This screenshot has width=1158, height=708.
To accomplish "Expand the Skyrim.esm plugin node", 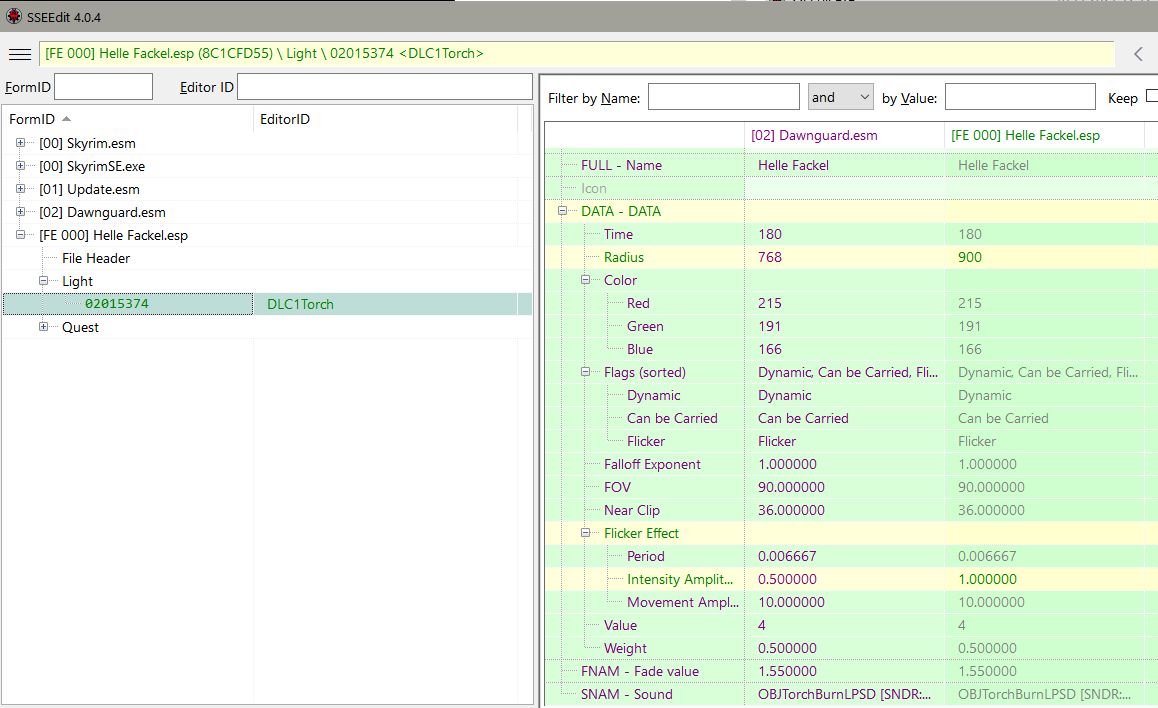I will pos(21,143).
